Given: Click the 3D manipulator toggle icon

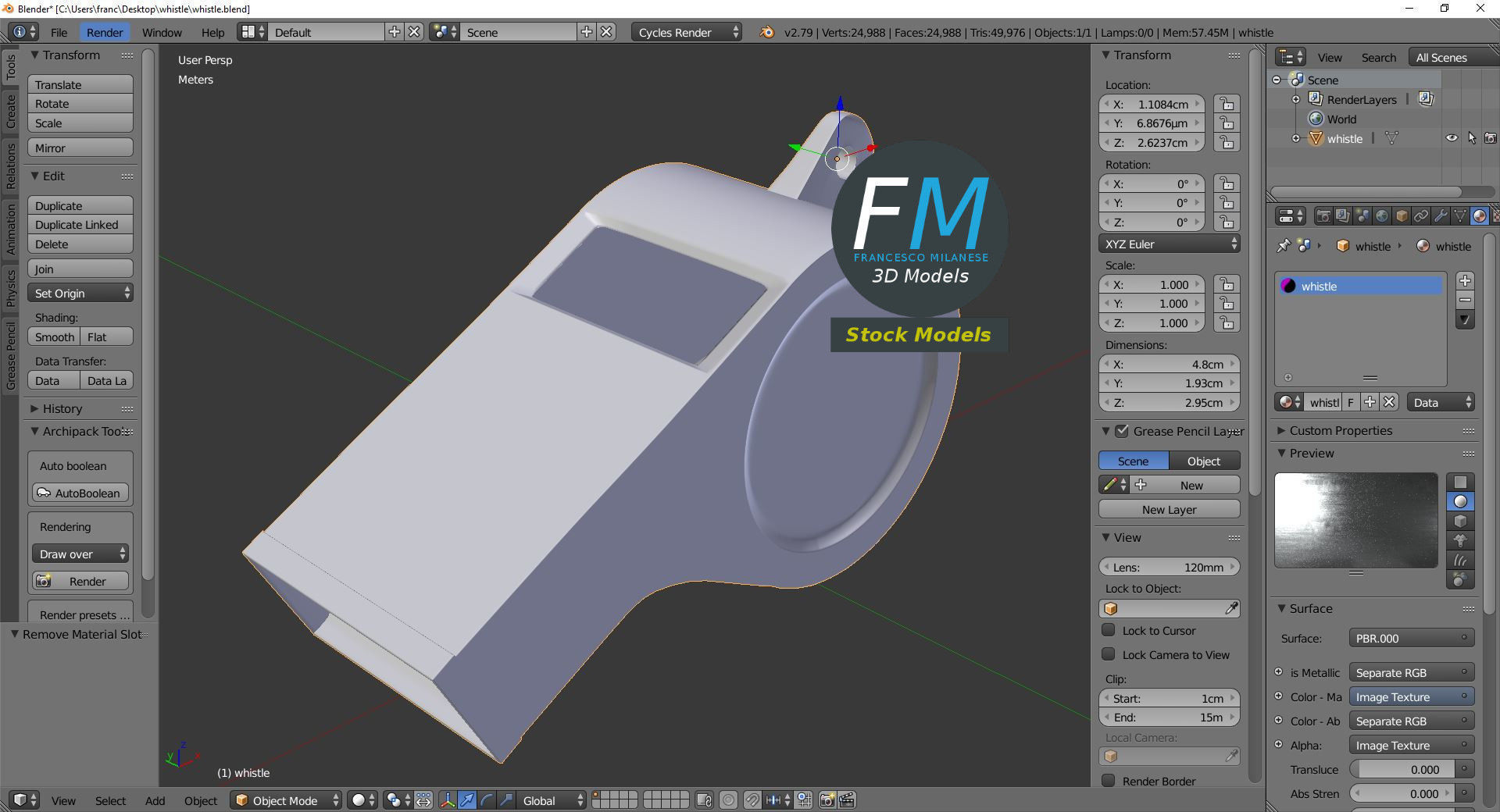Looking at the screenshot, I should point(448,800).
